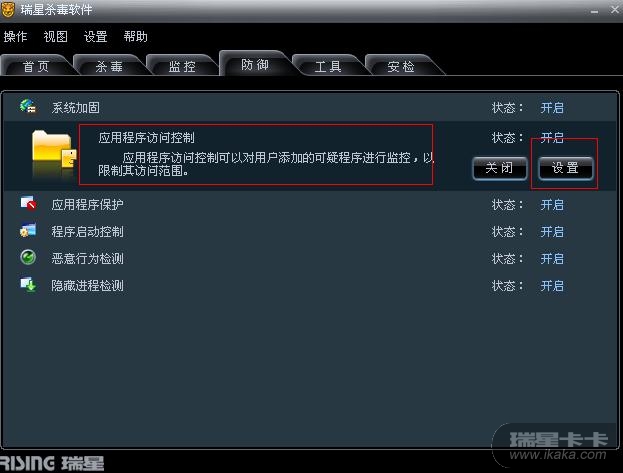This screenshot has width=623, height=473.
Task: Click the 关闭 button for access control
Action: pos(499,168)
